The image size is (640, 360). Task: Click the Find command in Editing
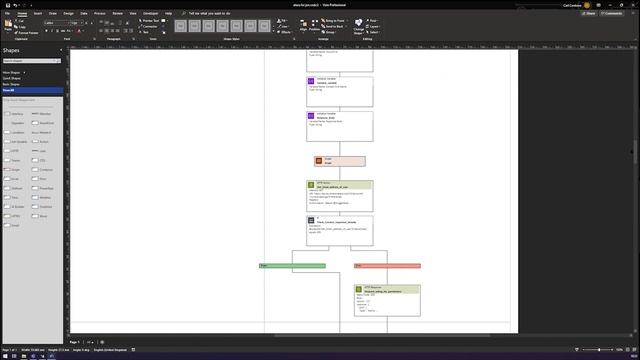(x=371, y=20)
